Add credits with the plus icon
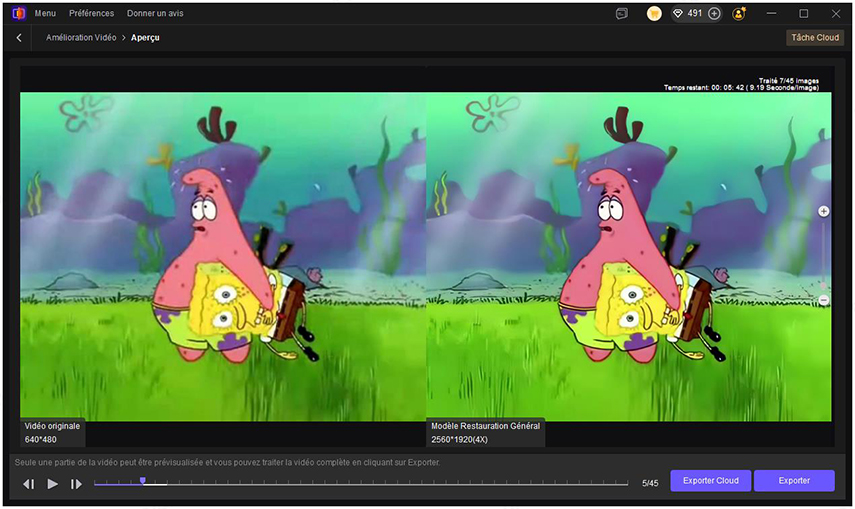Viewport: 855px width, 509px height. click(714, 14)
